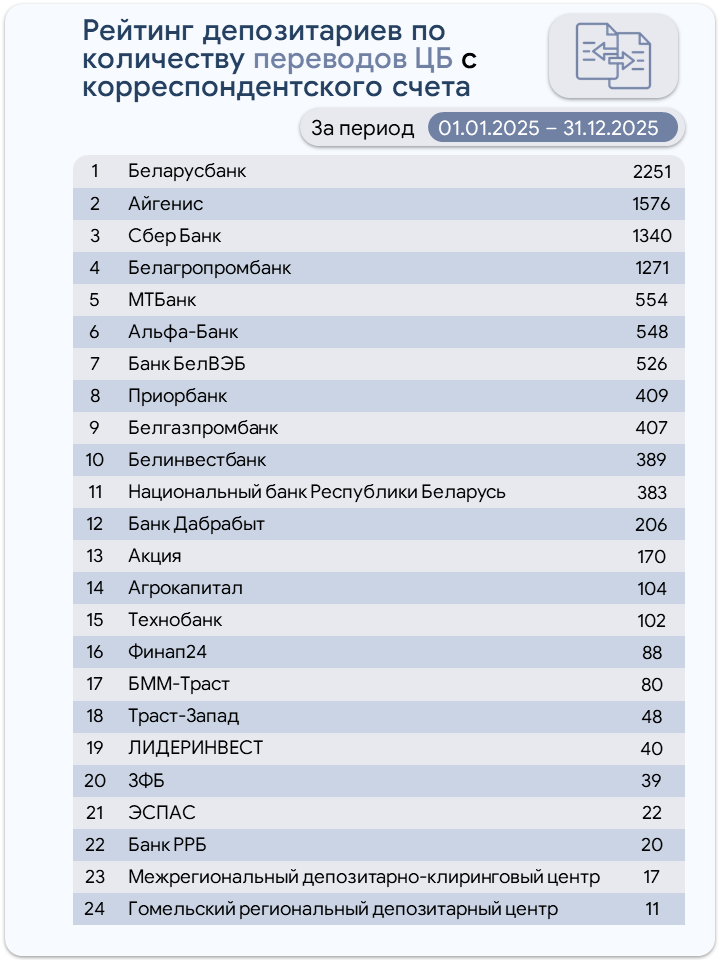Click the 'За период' label
This screenshot has height=960, width=720.
pos(362,128)
